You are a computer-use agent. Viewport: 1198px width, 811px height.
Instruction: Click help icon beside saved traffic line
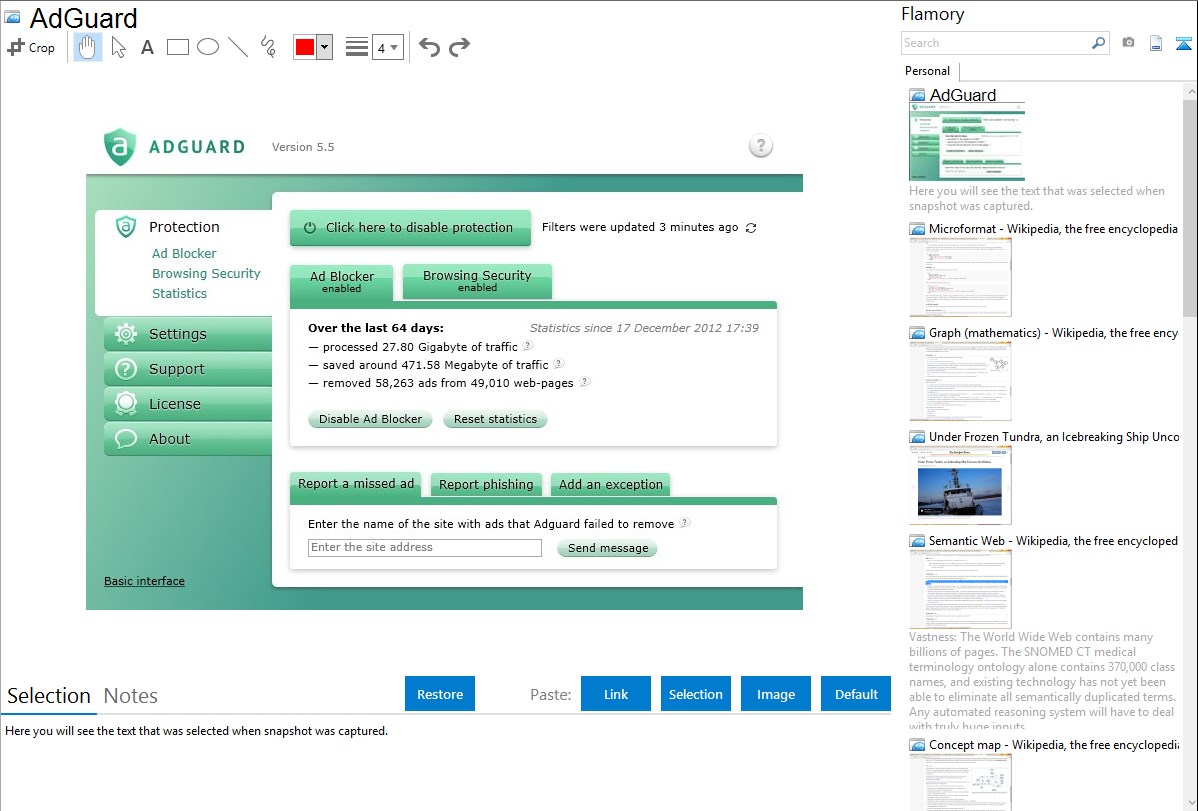tap(559, 364)
